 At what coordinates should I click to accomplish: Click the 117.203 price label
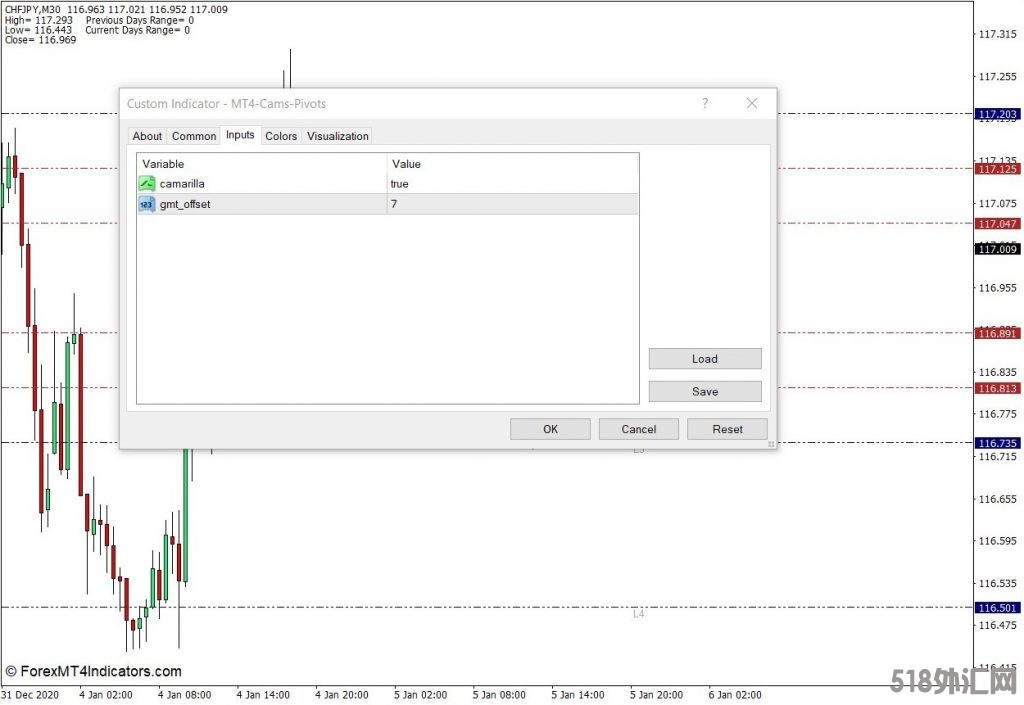point(997,114)
